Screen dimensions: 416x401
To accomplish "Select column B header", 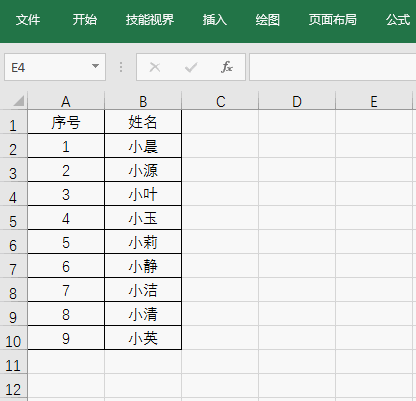I will (143, 101).
